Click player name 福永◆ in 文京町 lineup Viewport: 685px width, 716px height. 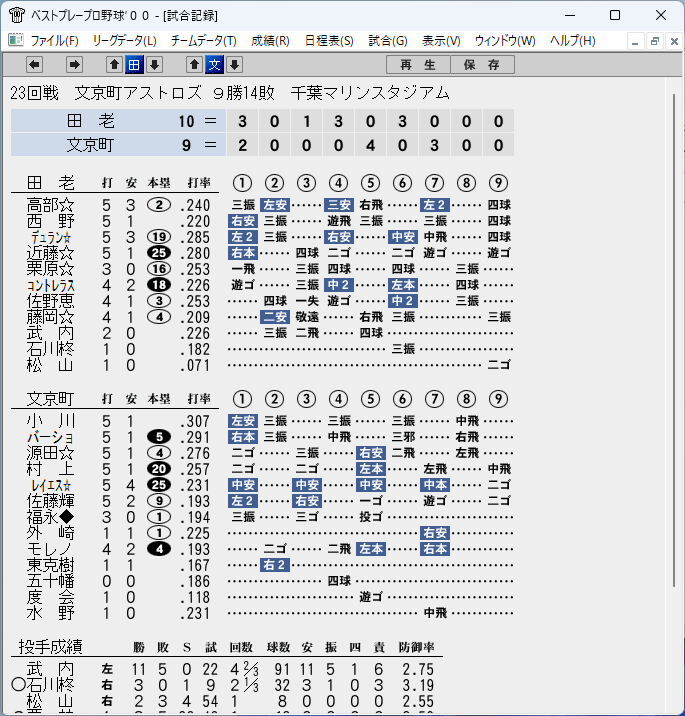(50, 517)
